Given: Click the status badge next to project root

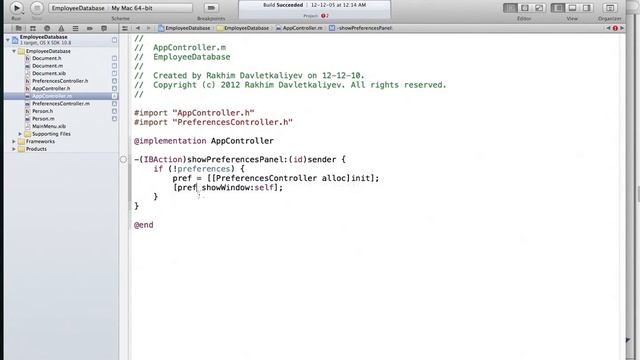Looking at the screenshot, I should click(114, 40).
